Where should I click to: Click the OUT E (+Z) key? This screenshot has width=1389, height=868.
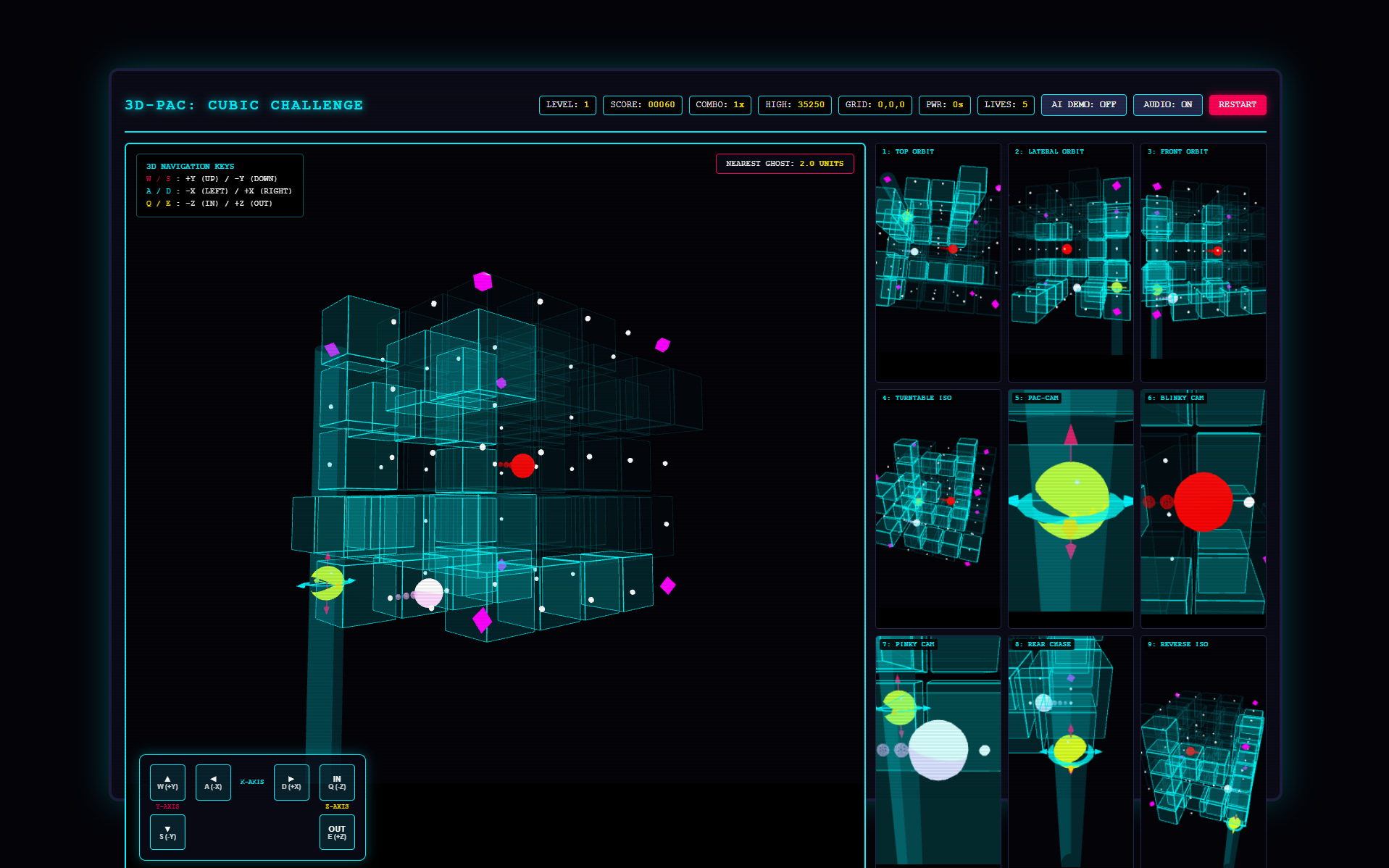tap(337, 832)
